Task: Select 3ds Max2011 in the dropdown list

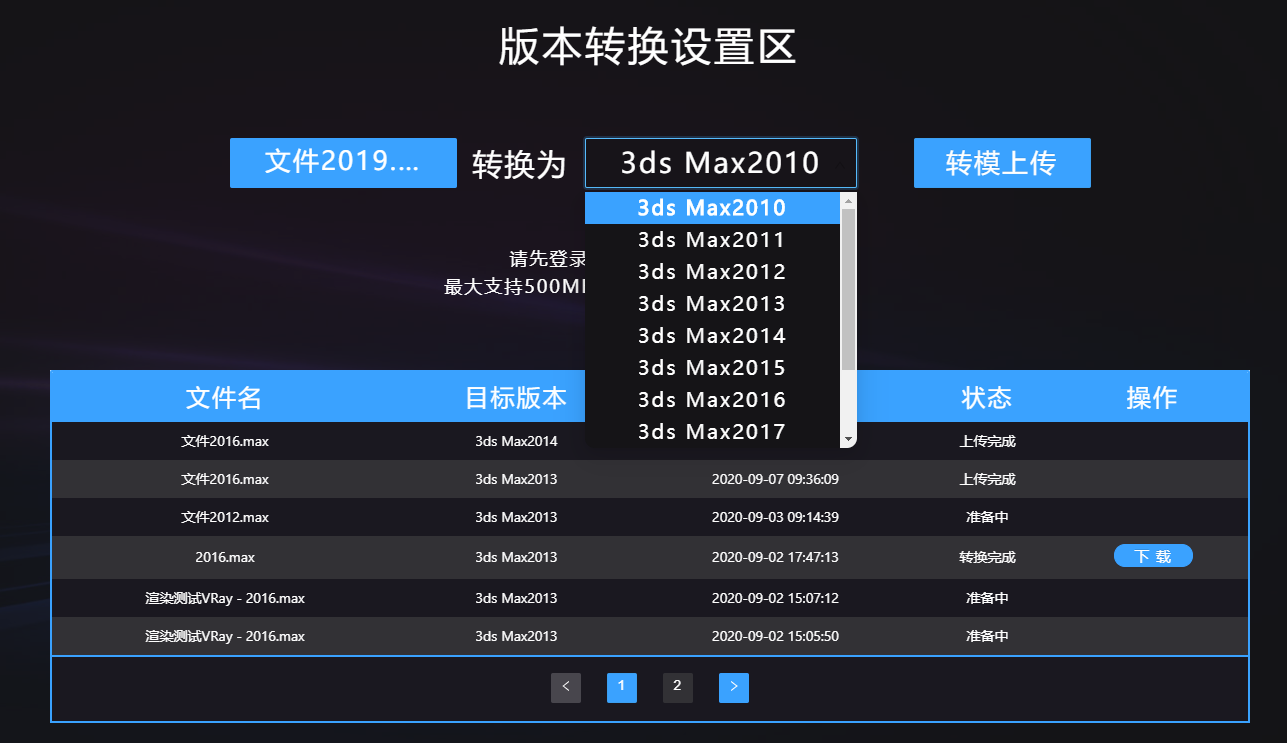Action: [712, 240]
